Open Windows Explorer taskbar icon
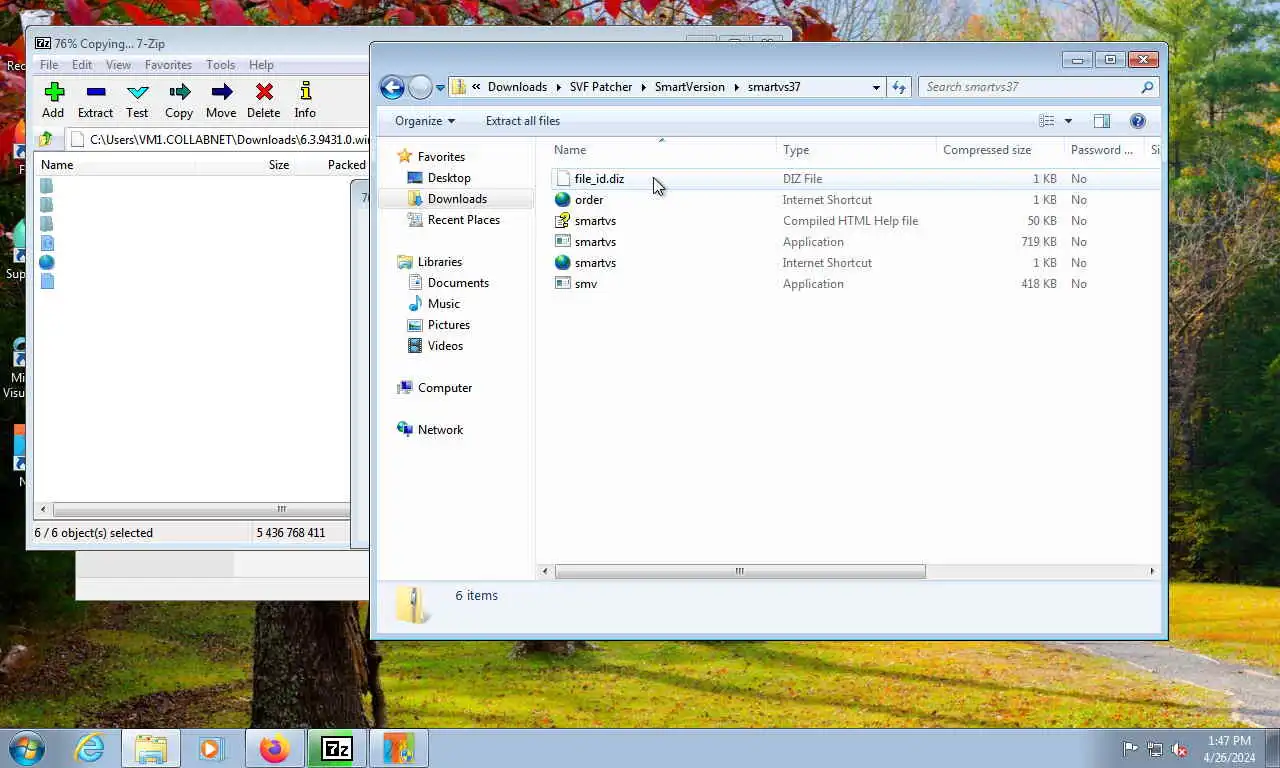This screenshot has width=1280, height=768. pos(151,748)
